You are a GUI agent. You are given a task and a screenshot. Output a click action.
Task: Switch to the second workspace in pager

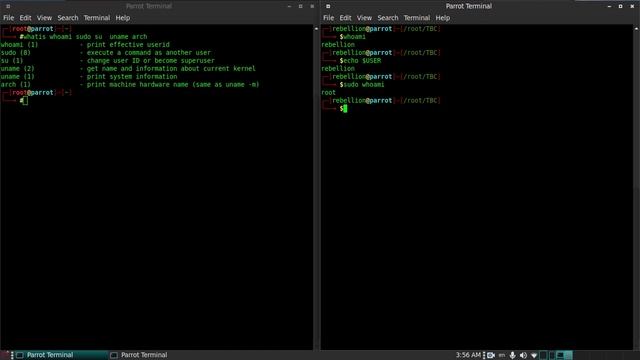551,355
